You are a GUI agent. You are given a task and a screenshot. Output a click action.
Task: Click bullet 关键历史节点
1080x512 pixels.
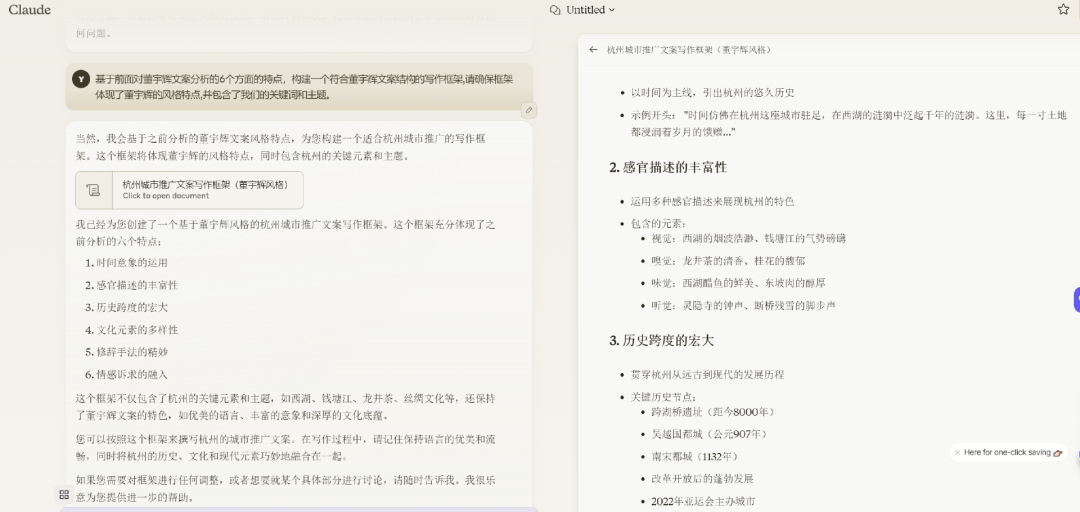pyautogui.click(x=664, y=397)
